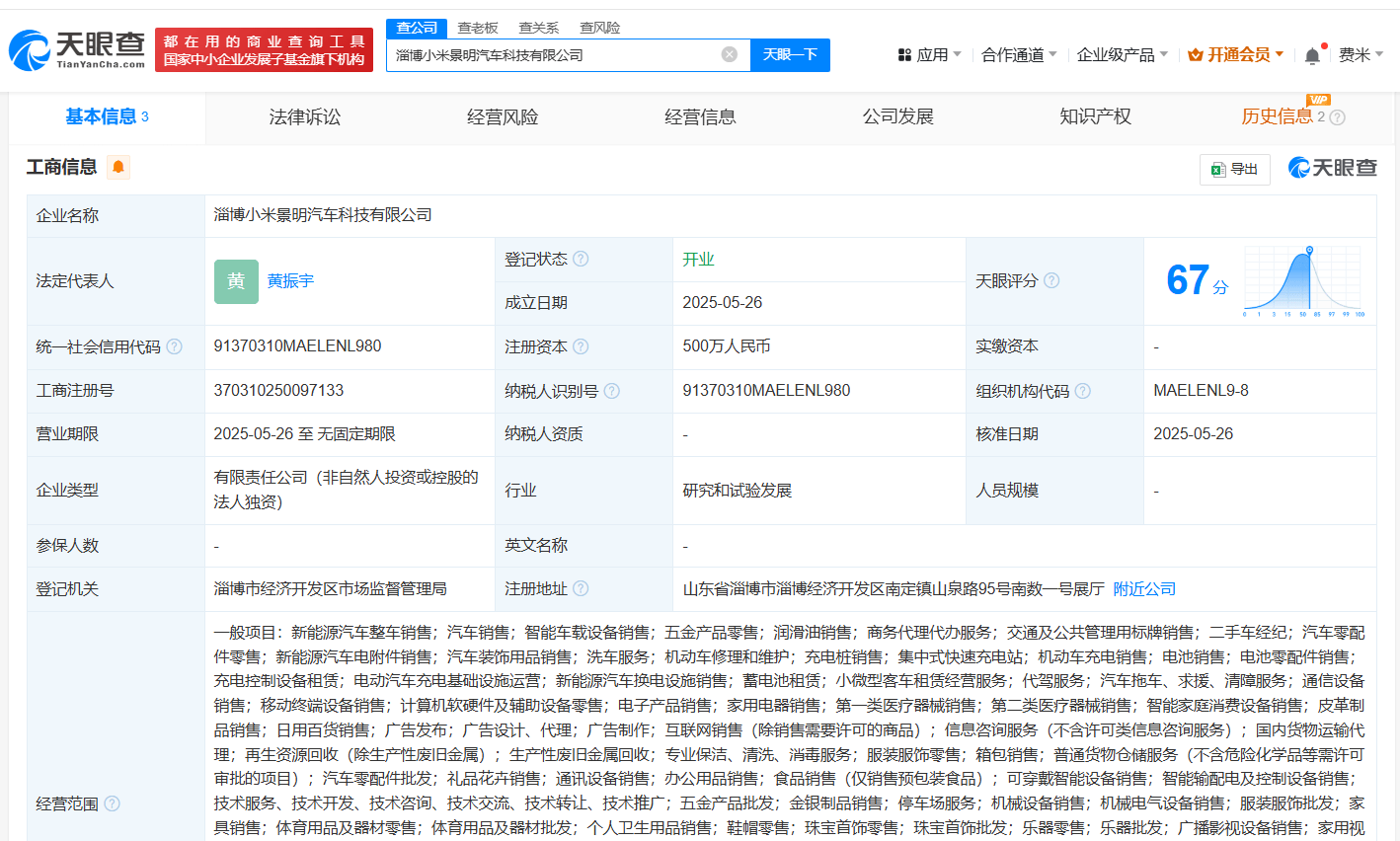Open legal representative 黄振宇 link

pos(290,281)
